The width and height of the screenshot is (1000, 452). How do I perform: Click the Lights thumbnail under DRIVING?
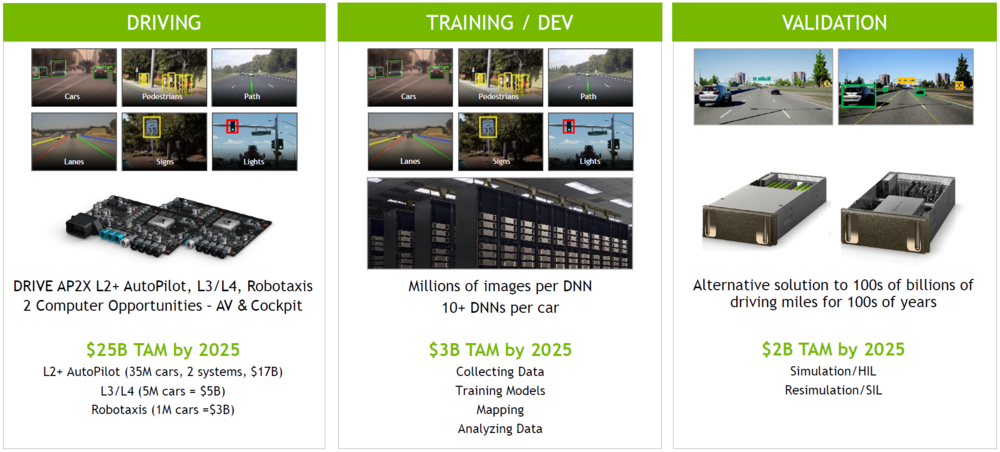(x=254, y=142)
